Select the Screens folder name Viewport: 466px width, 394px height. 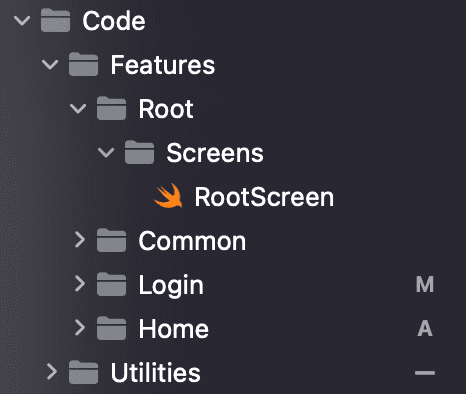coord(215,153)
